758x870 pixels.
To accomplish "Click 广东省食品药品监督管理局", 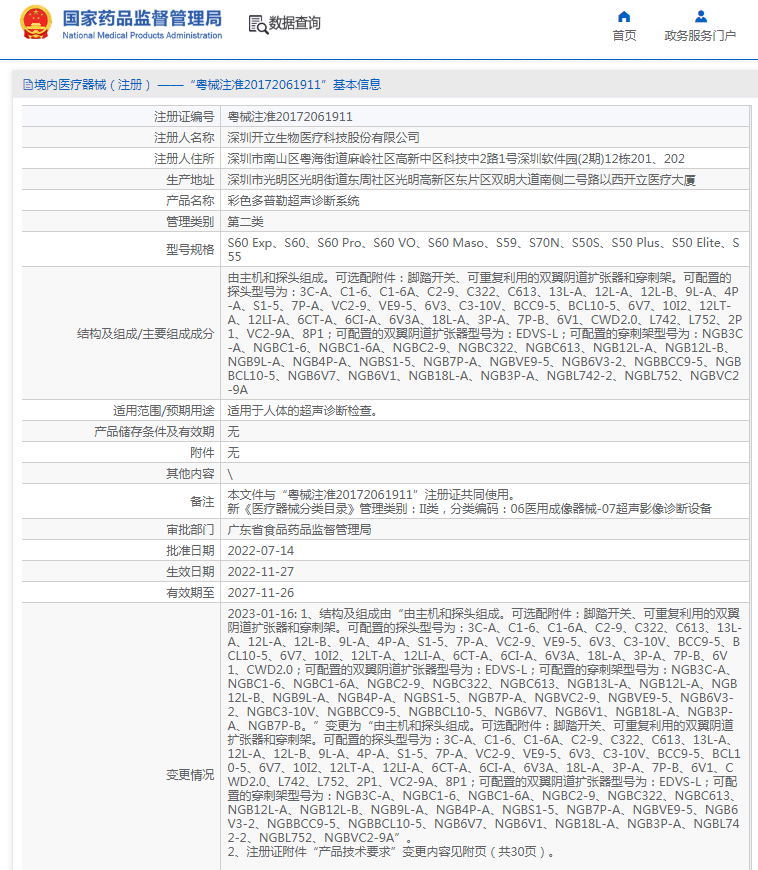I will pos(300,530).
